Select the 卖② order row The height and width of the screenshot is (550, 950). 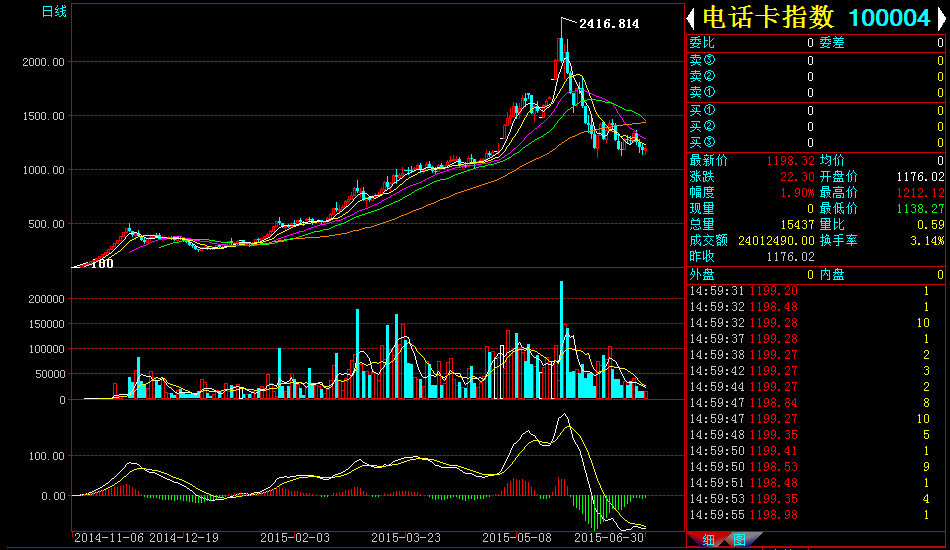[x=816, y=76]
